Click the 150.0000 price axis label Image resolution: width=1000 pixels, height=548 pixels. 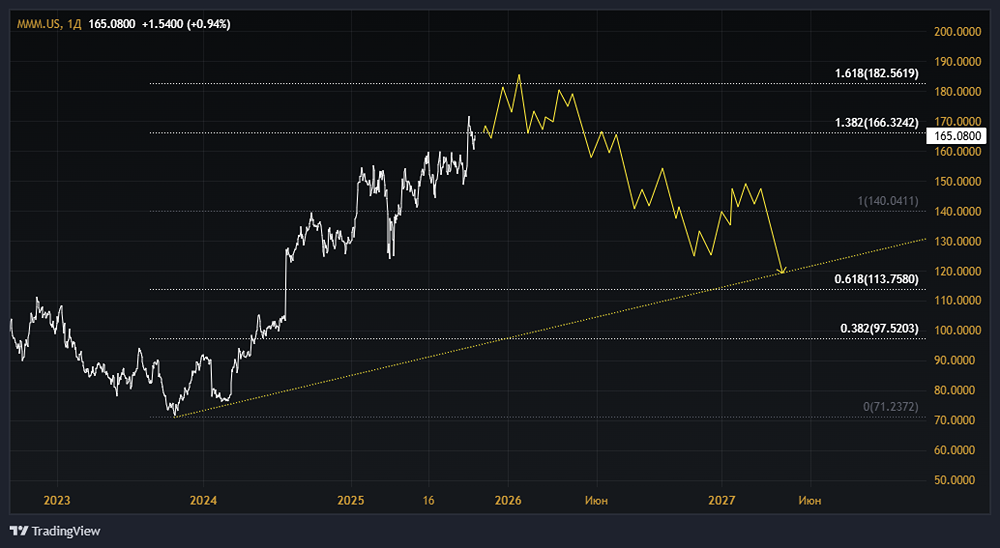(x=957, y=181)
